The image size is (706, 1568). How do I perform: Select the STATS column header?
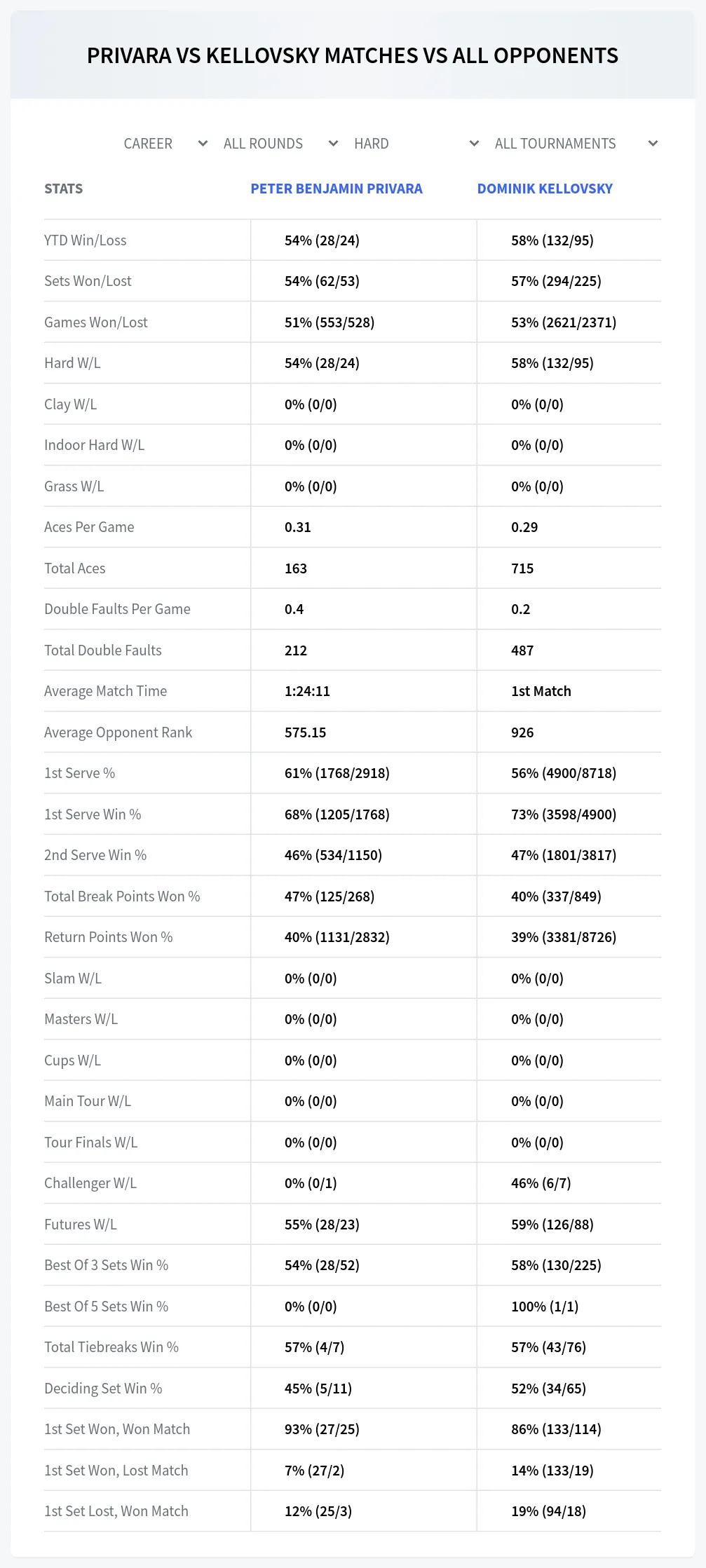(x=63, y=189)
